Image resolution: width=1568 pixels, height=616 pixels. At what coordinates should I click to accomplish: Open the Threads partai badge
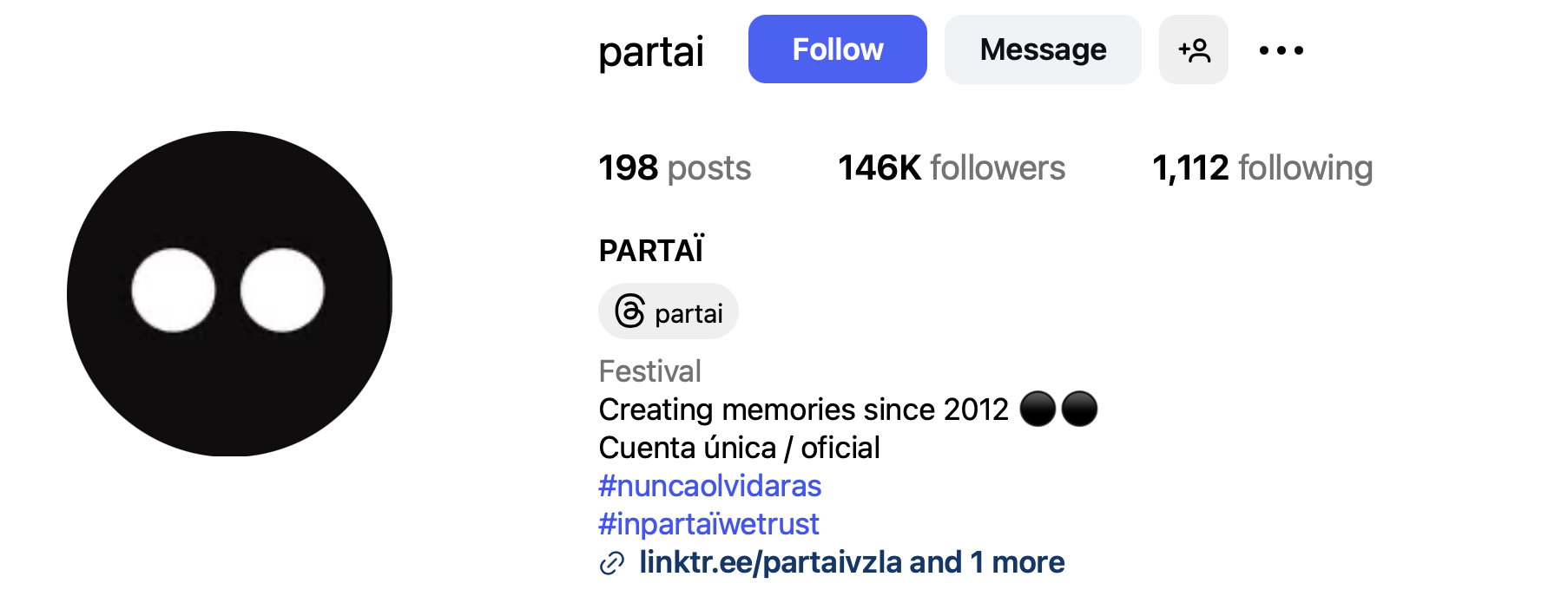click(669, 311)
